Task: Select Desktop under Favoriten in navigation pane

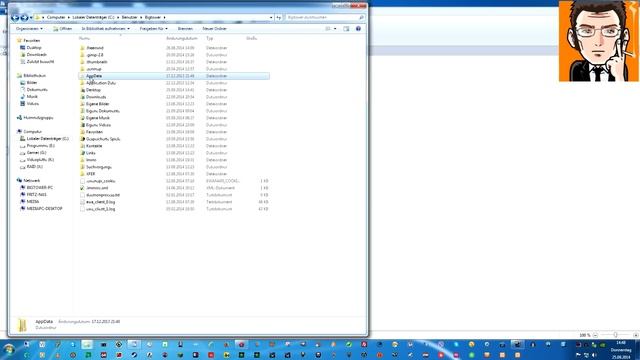Action: point(34,48)
